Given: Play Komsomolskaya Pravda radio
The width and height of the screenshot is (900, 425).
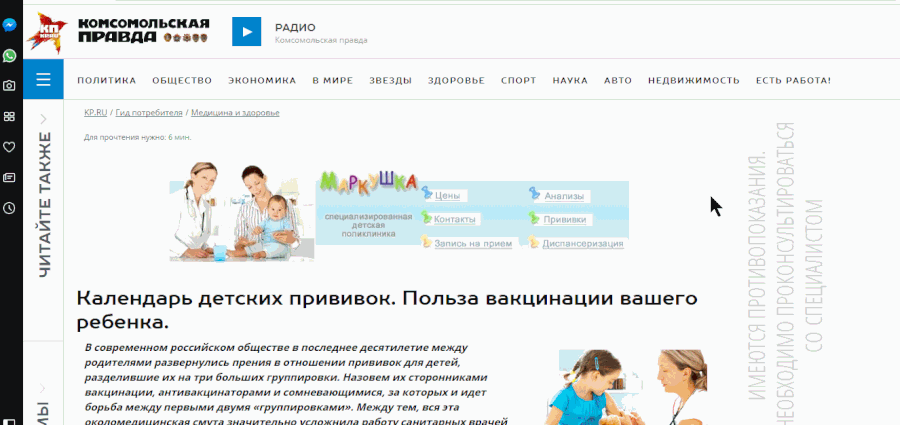Looking at the screenshot, I should 246,32.
